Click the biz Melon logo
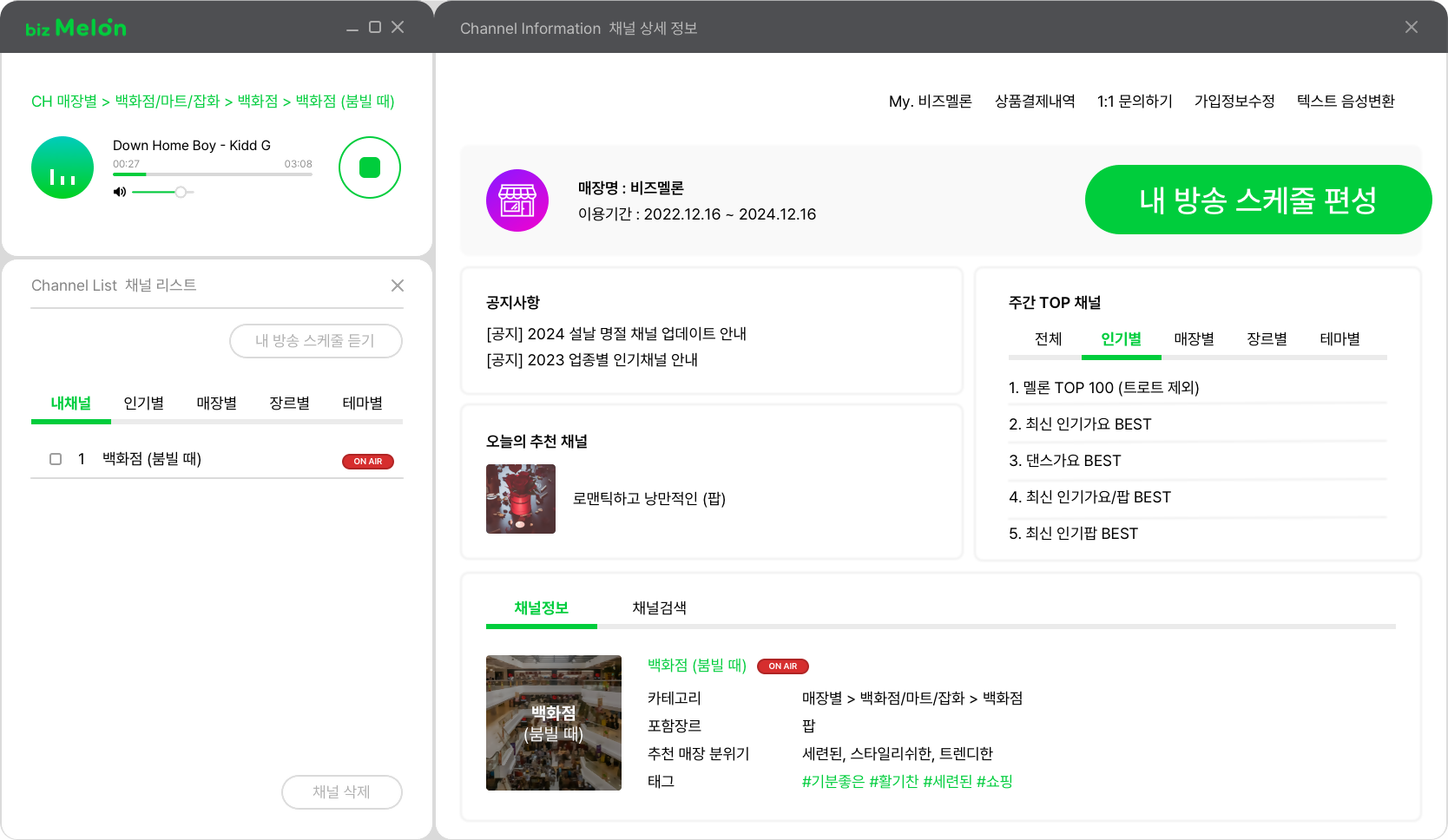1448x840 pixels. (76, 28)
